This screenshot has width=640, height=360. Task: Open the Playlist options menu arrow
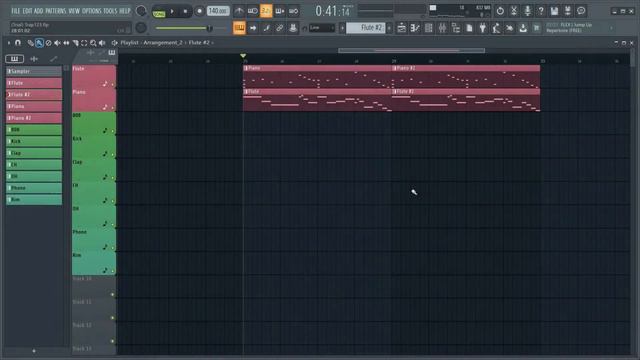point(9,42)
